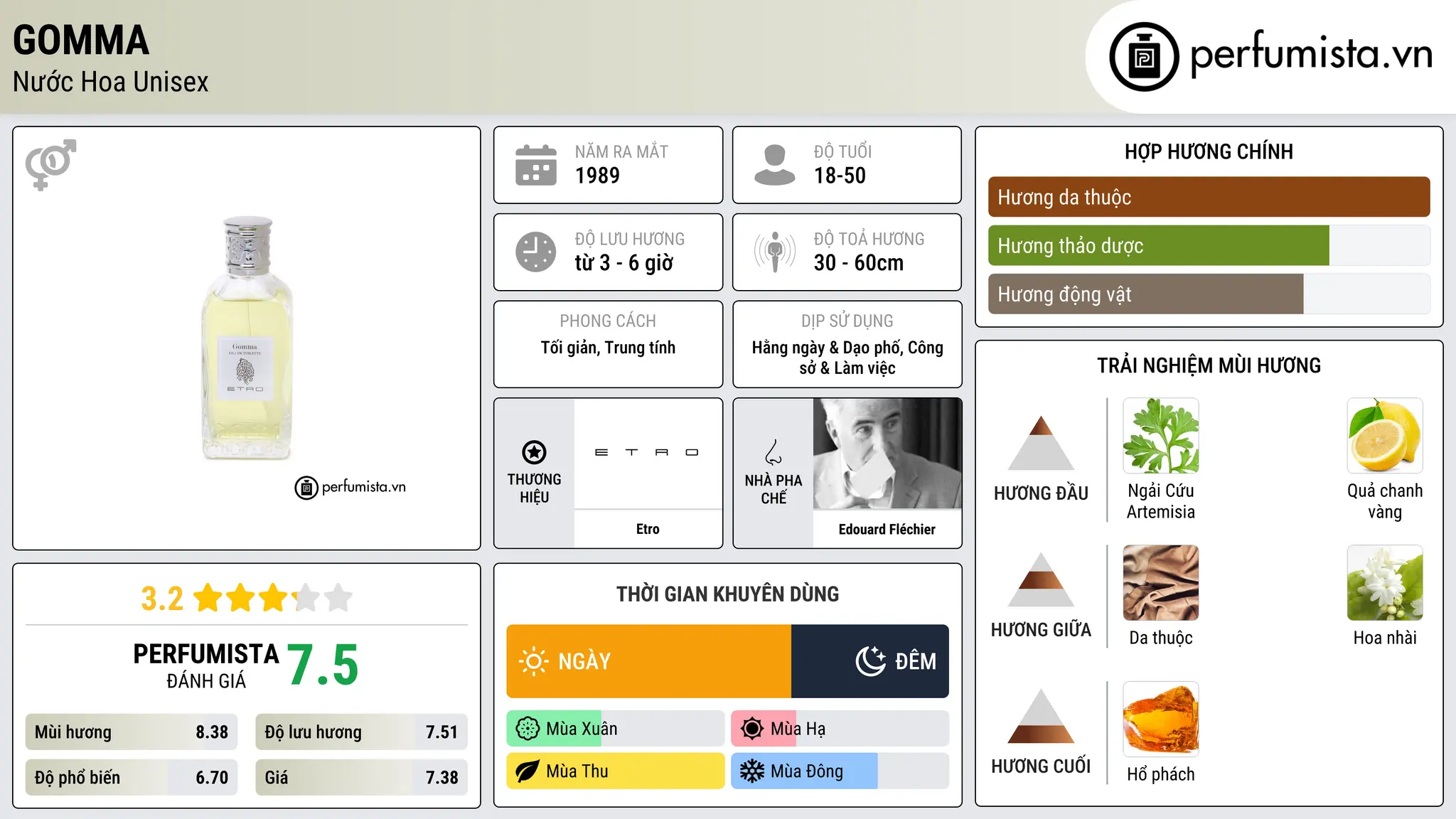Click the clock icon for longevity

coord(536,252)
